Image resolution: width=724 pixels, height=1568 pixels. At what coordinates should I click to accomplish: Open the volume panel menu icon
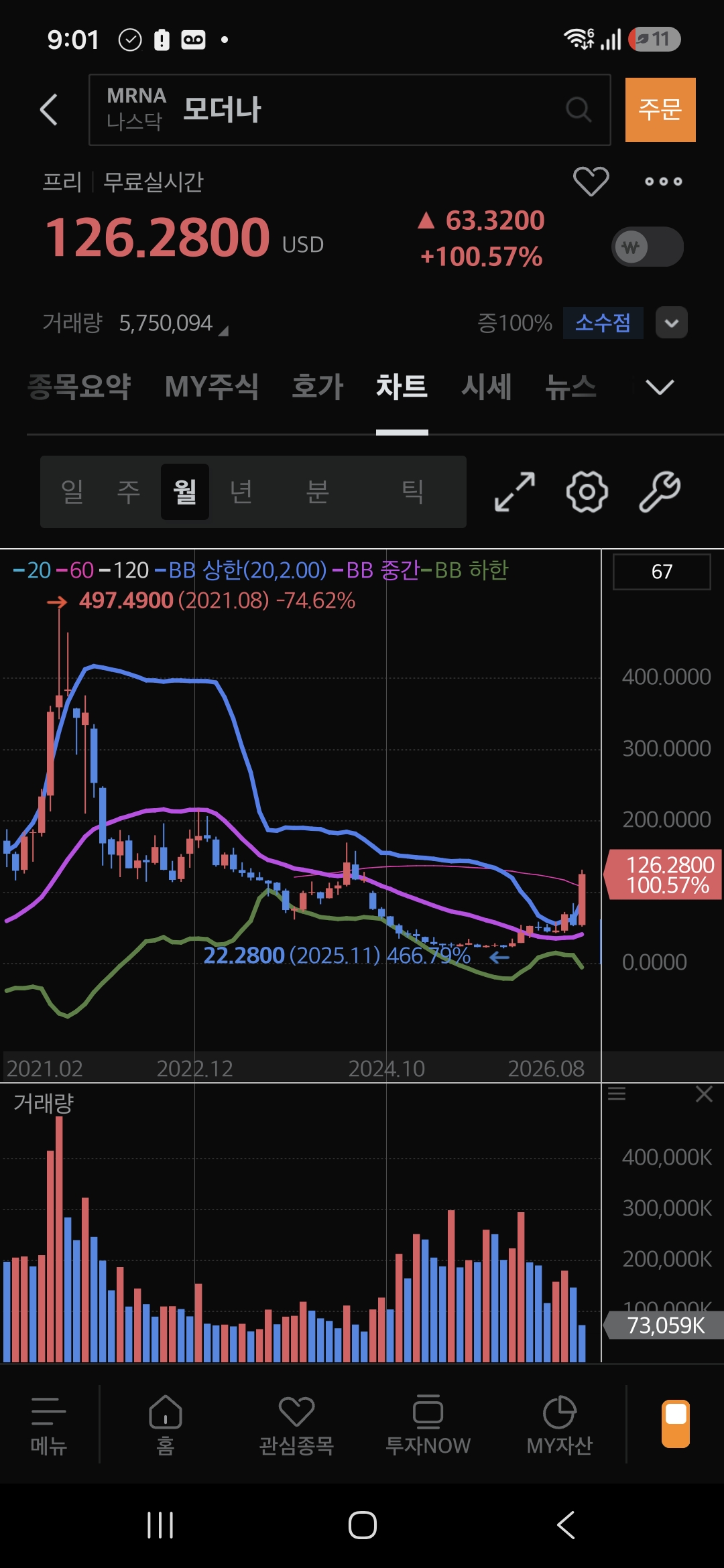(617, 1094)
